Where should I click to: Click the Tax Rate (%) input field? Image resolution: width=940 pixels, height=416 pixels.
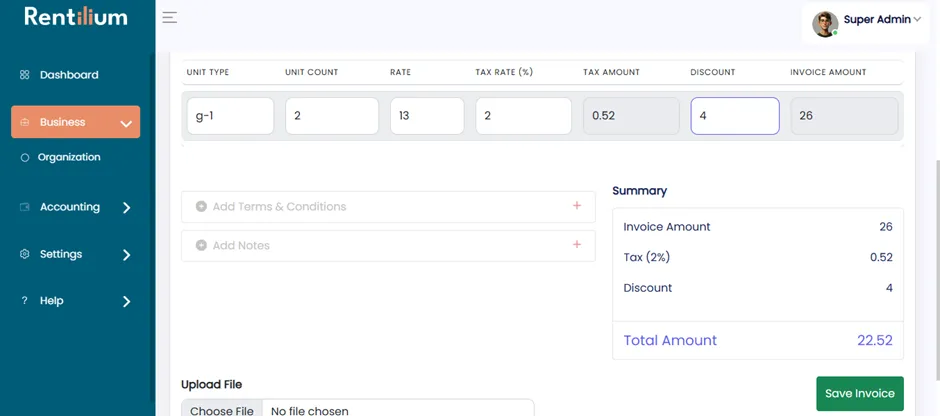(523, 116)
